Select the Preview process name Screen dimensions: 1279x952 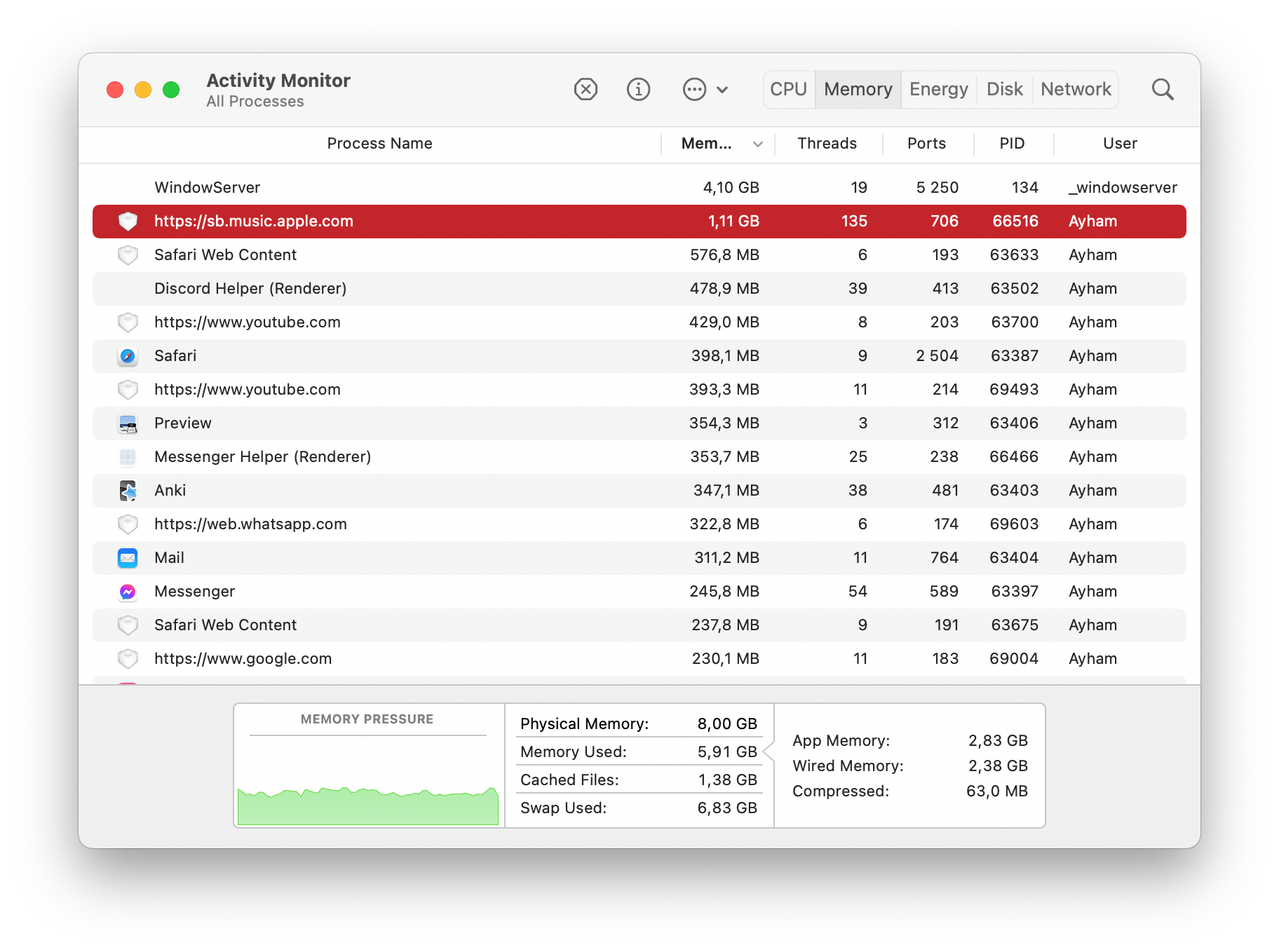point(183,423)
